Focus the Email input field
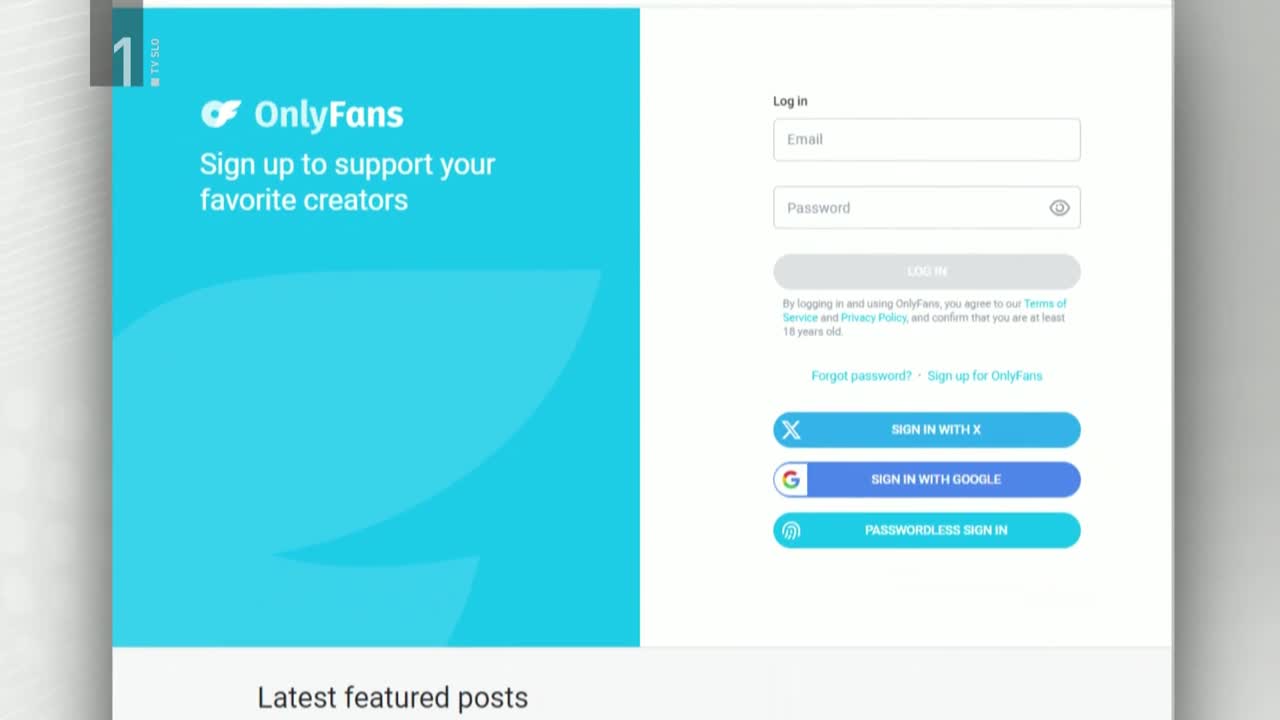 [x=926, y=139]
